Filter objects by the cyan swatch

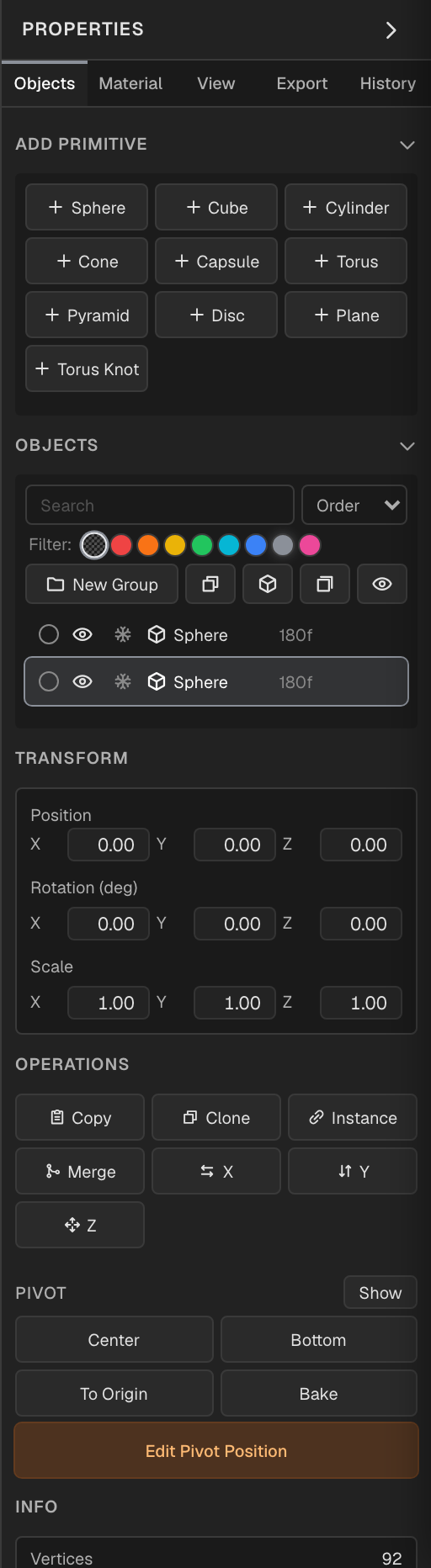[x=229, y=545]
